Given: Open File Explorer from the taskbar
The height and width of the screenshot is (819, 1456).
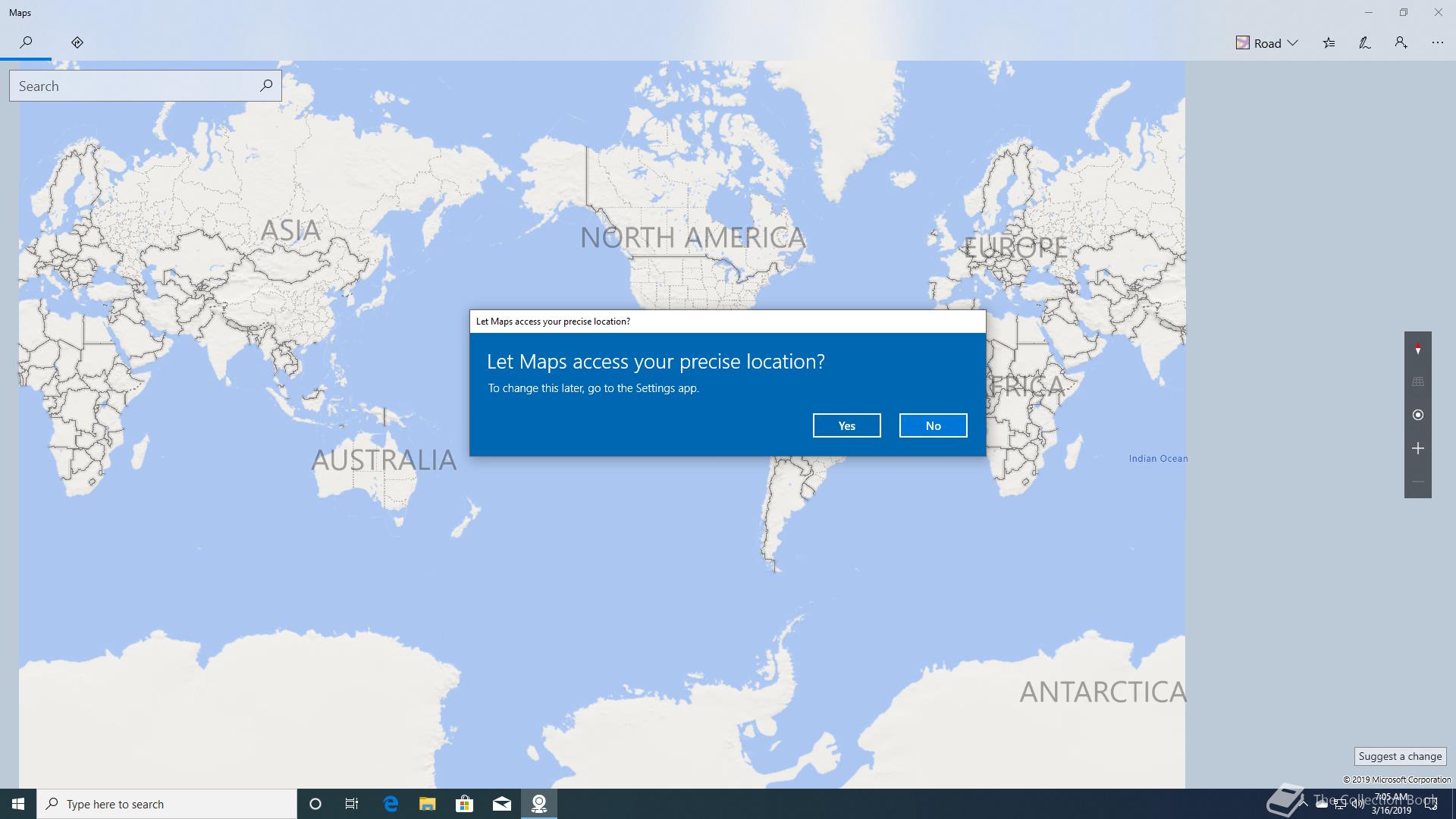Looking at the screenshot, I should pyautogui.click(x=428, y=804).
